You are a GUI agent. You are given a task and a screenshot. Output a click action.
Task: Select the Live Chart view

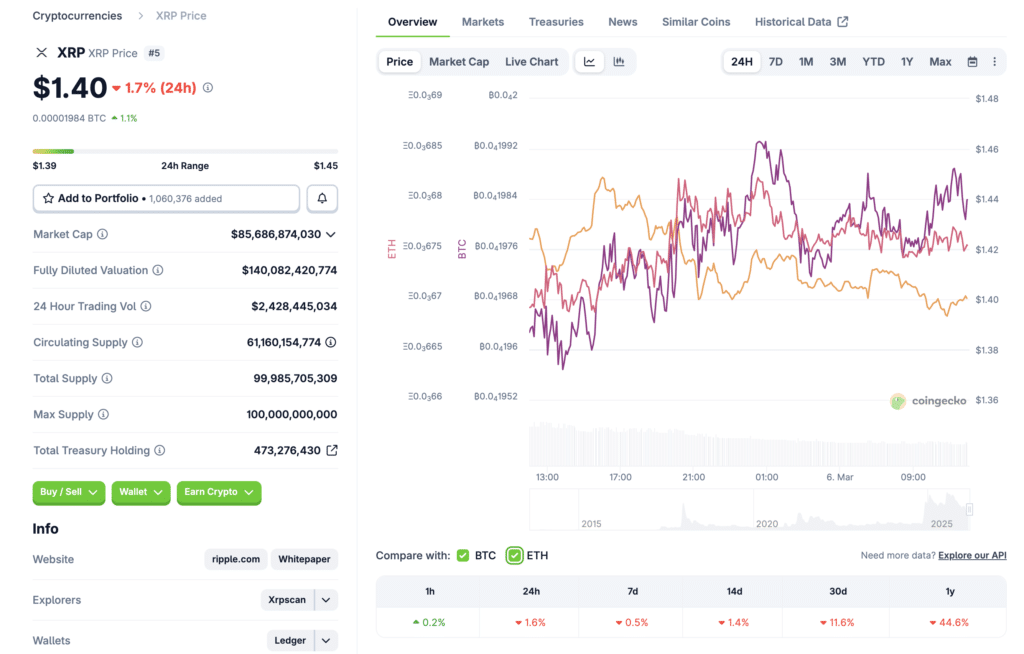point(532,61)
